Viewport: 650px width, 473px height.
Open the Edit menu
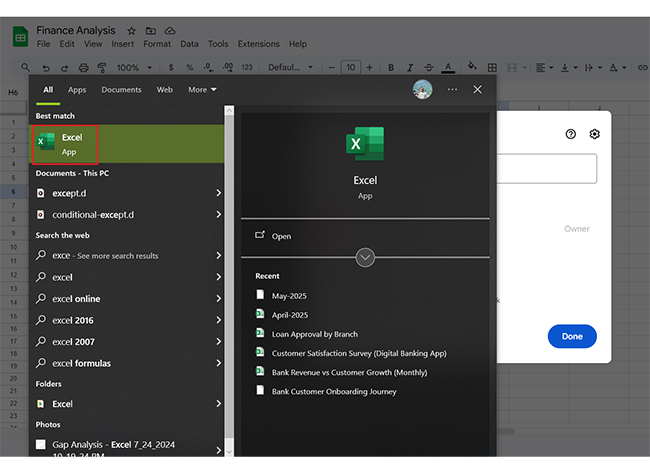(x=67, y=44)
